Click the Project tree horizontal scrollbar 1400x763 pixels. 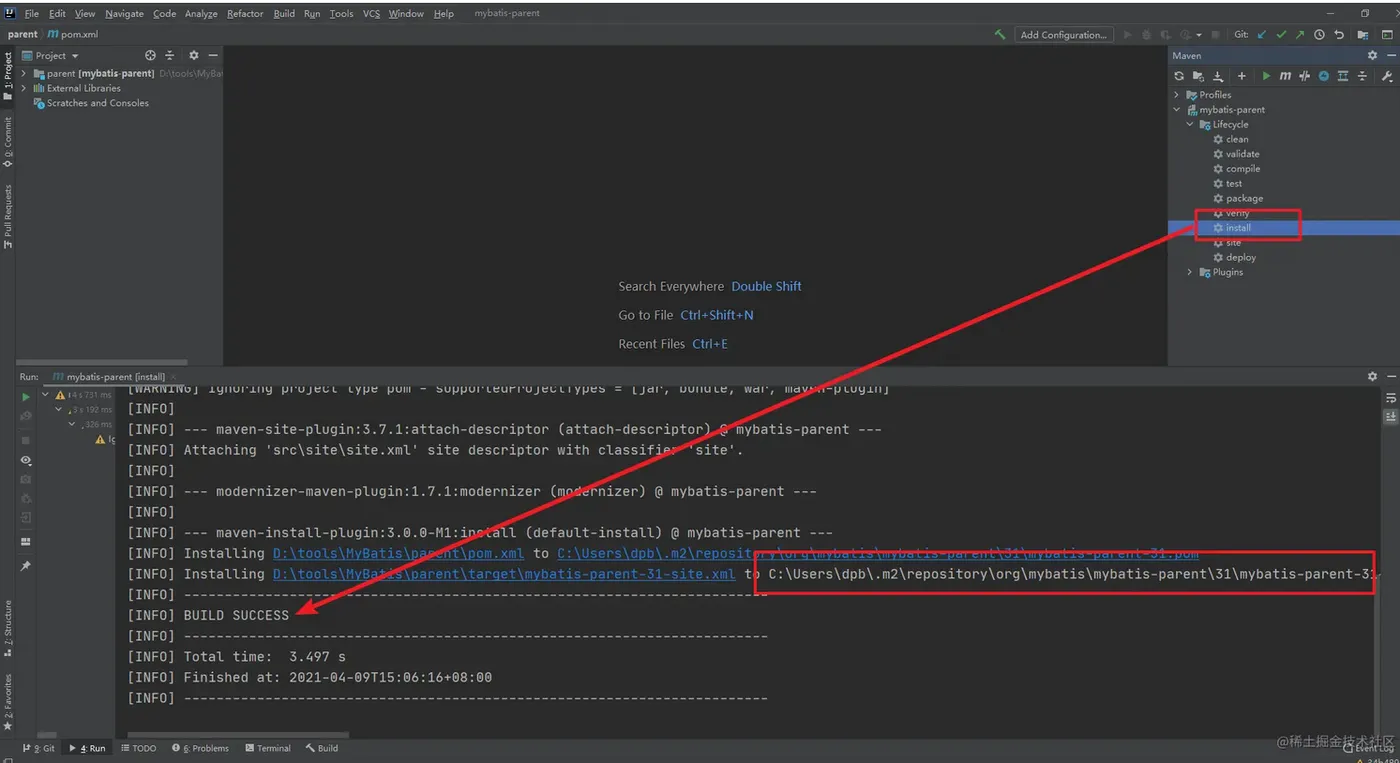[x=103, y=362]
